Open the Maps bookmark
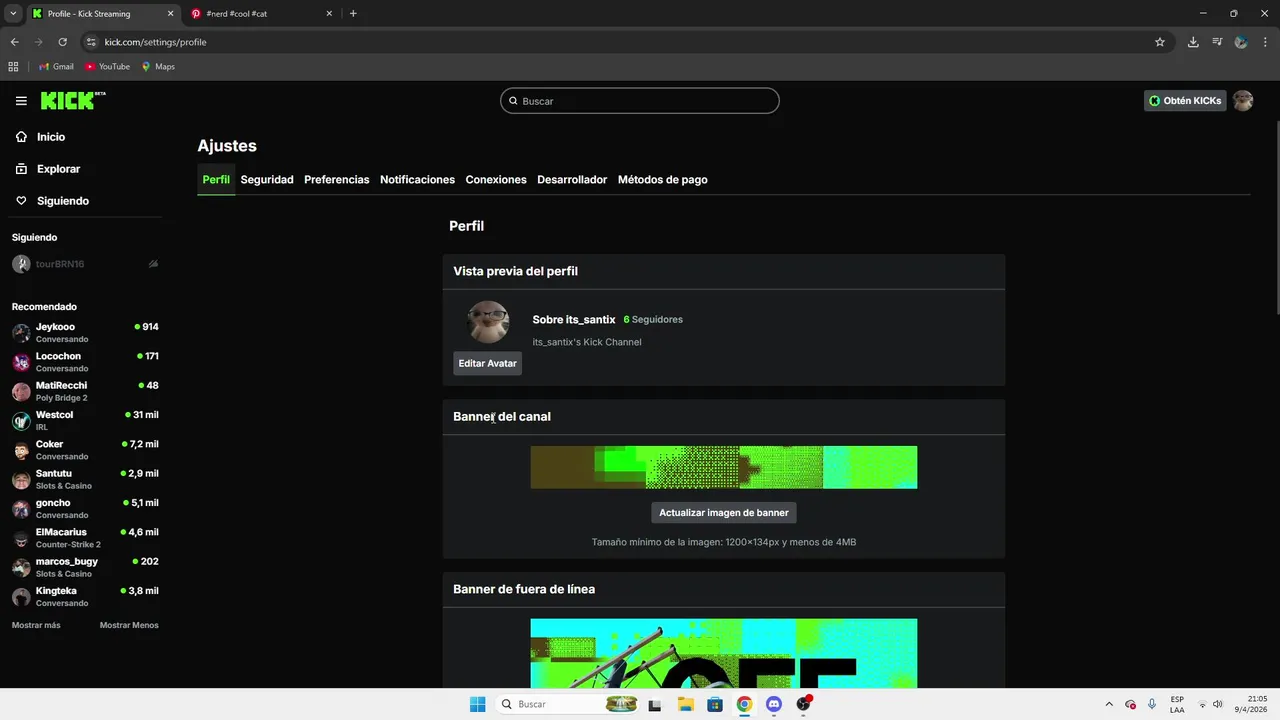This screenshot has width=1280, height=720. click(x=158, y=66)
